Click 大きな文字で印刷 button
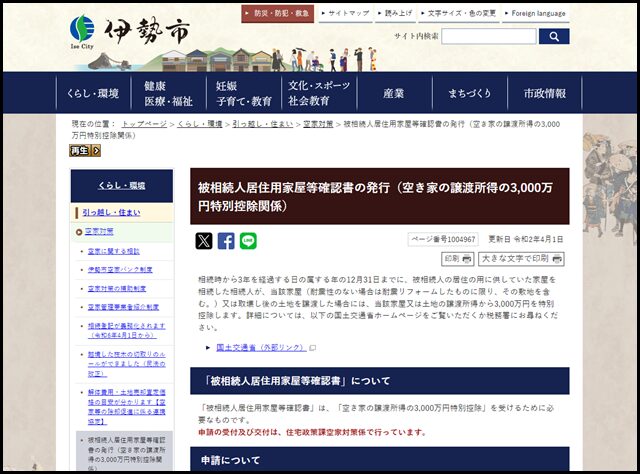The height and width of the screenshot is (474, 640). point(521,259)
